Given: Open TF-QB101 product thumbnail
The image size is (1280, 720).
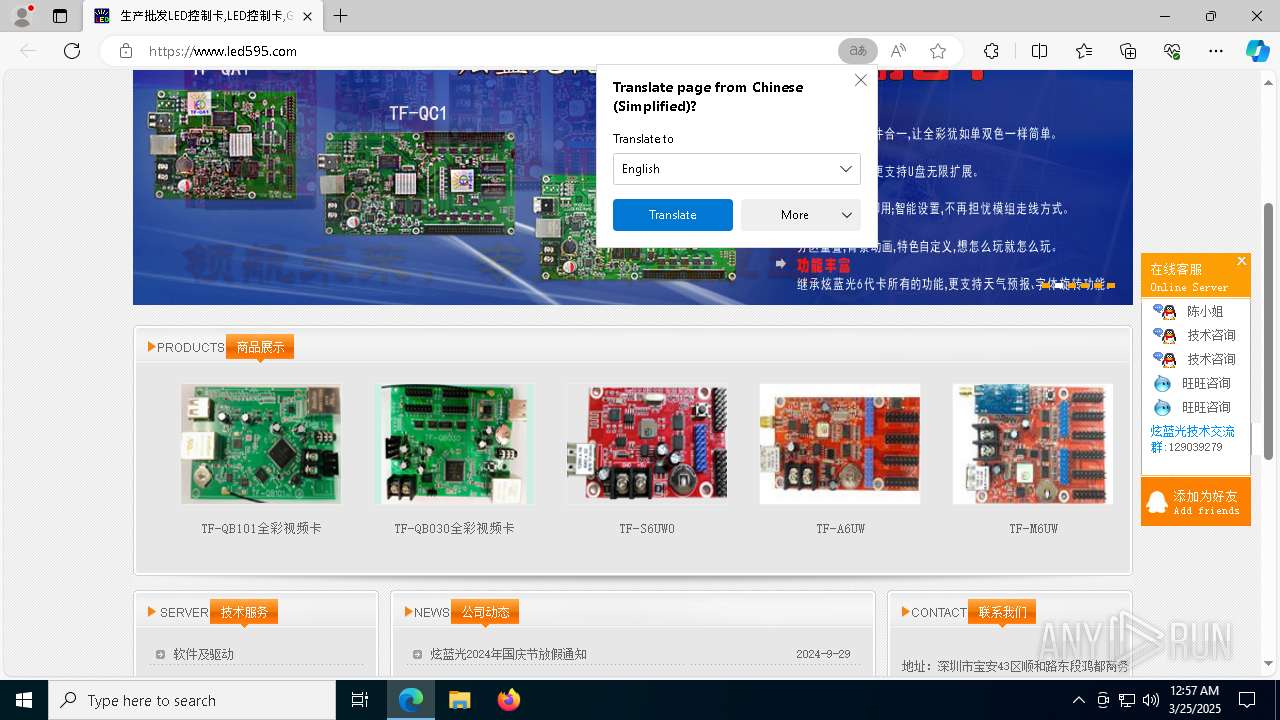Looking at the screenshot, I should pyautogui.click(x=261, y=444).
